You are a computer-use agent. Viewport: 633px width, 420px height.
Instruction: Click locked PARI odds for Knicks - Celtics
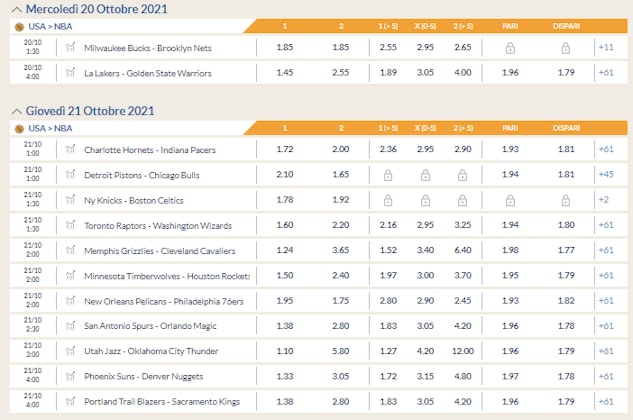pos(510,200)
